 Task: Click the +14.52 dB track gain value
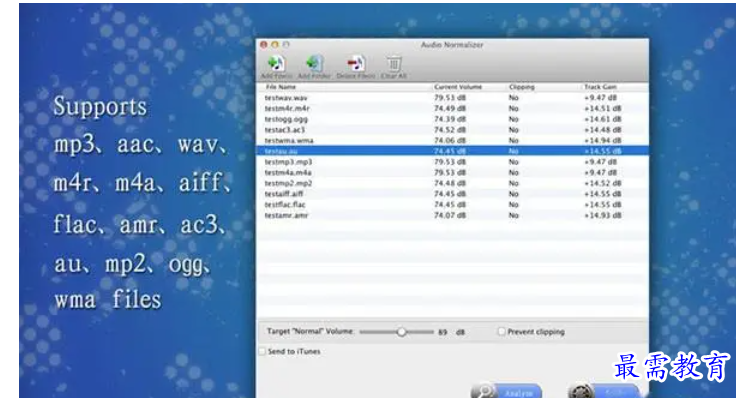click(x=603, y=183)
